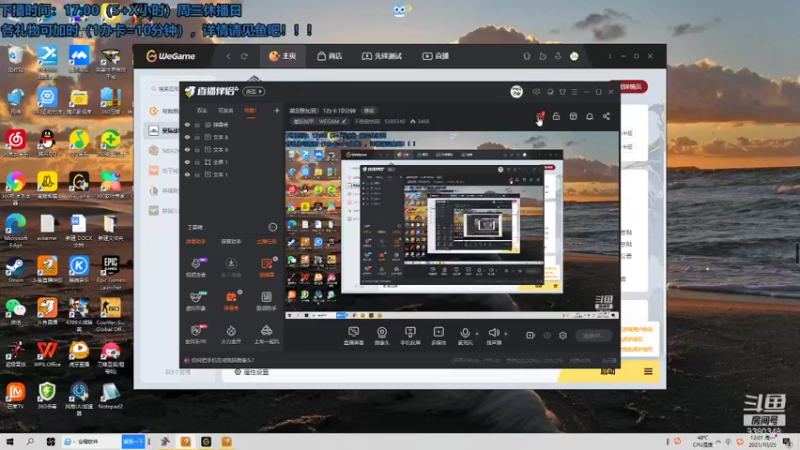Hide the 弹幕姬 layer with eye icon
The height and width of the screenshot is (450, 800).
pyautogui.click(x=187, y=124)
